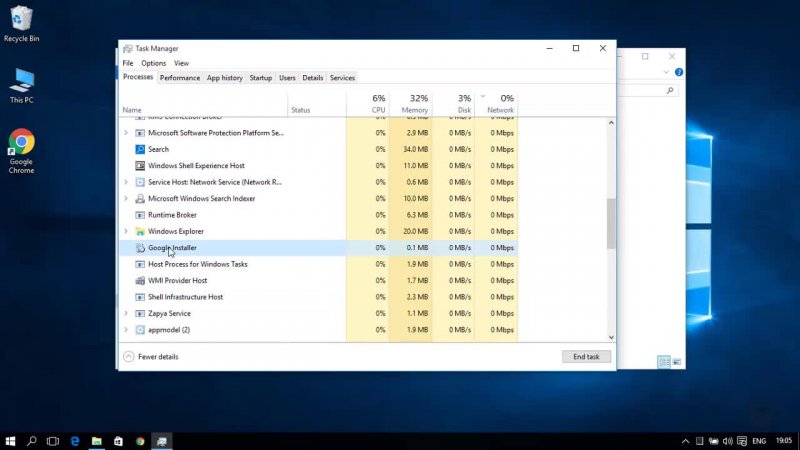800x450 pixels.
Task: Switch to the Performance tab
Action: 180,78
